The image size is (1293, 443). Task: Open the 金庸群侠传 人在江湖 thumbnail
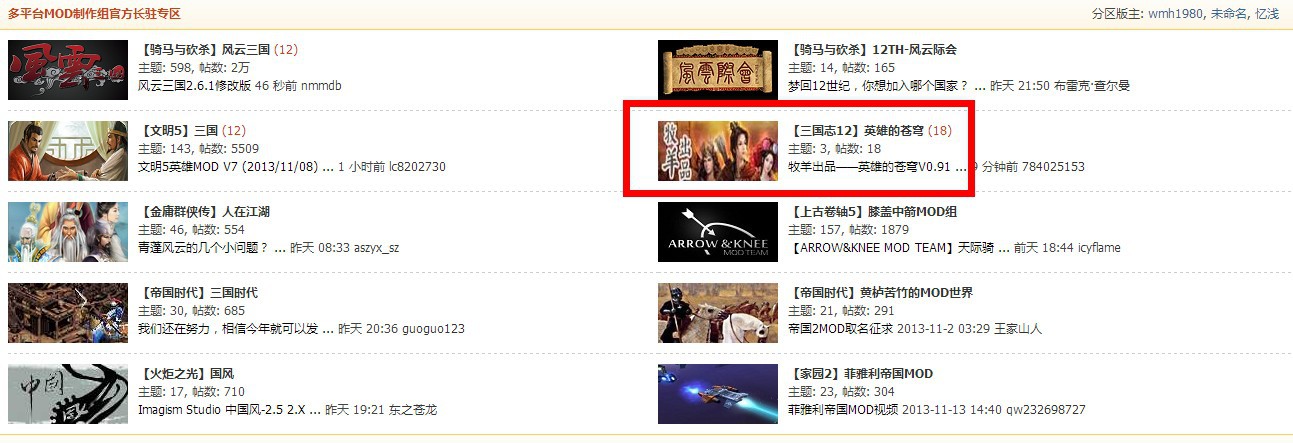[68, 232]
